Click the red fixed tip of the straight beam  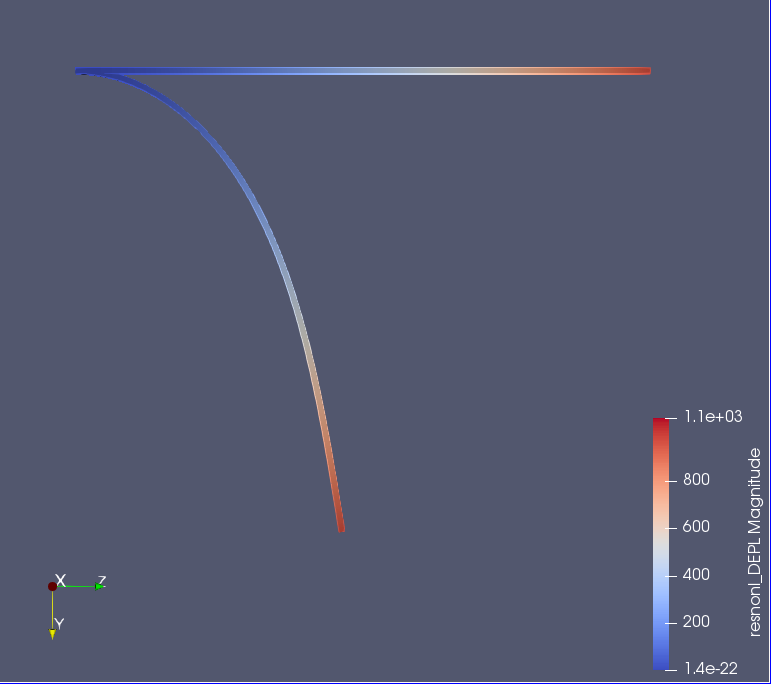[x=646, y=71]
